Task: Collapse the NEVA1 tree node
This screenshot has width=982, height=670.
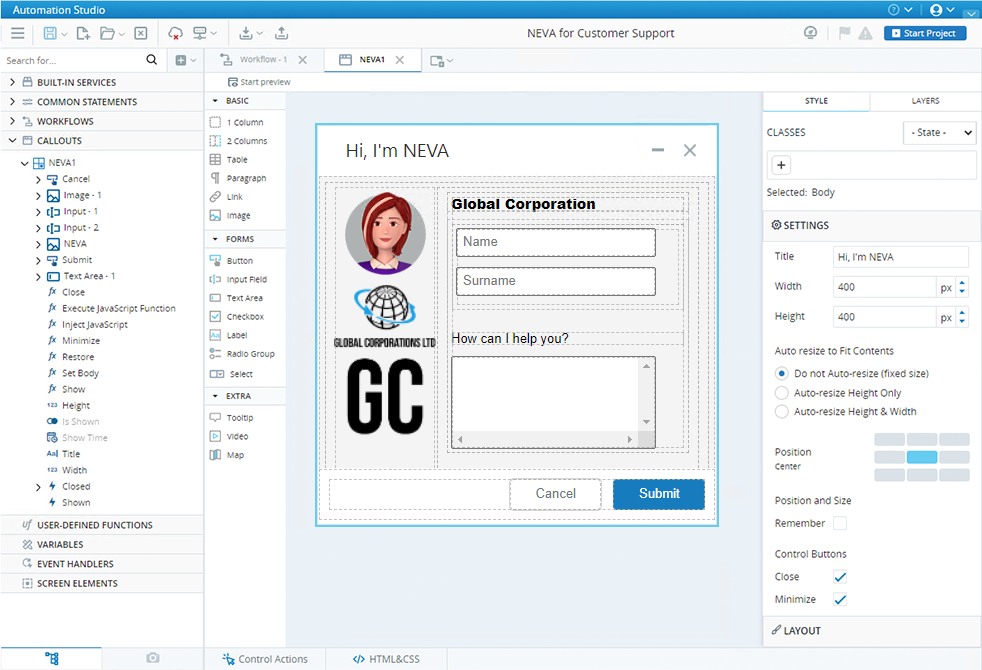Action: click(24, 163)
